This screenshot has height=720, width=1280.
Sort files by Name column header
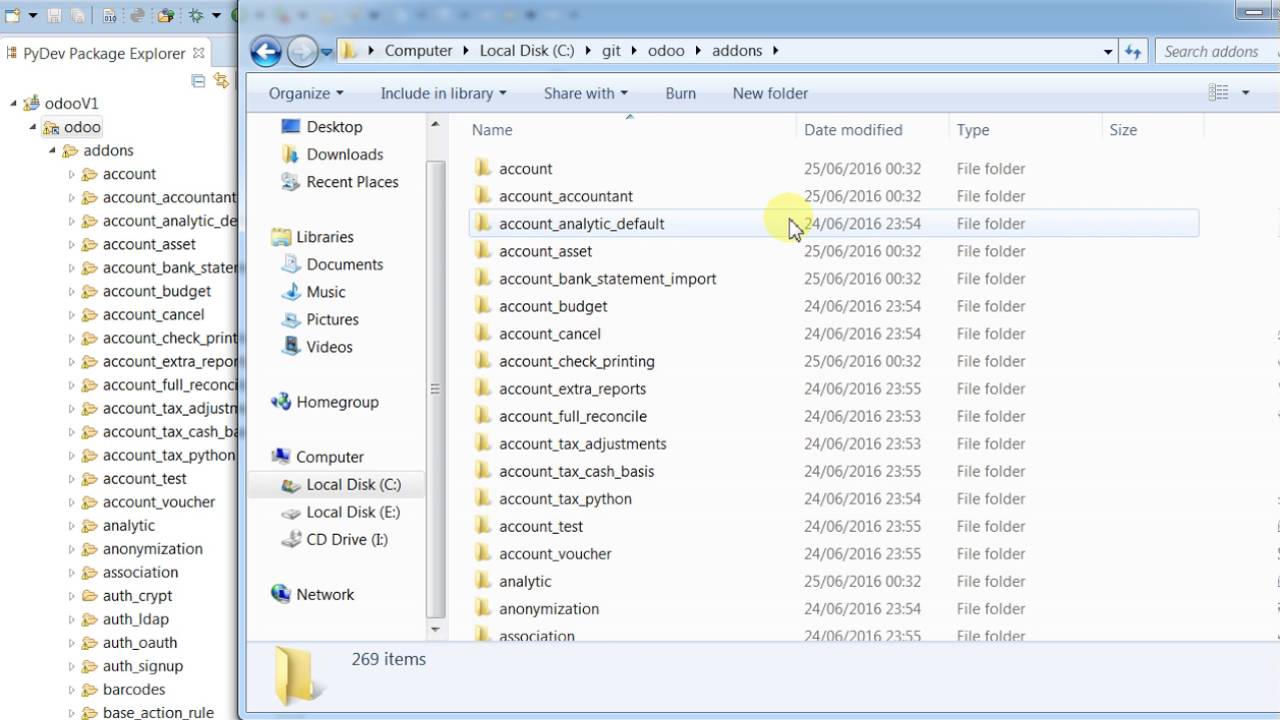[x=630, y=130]
